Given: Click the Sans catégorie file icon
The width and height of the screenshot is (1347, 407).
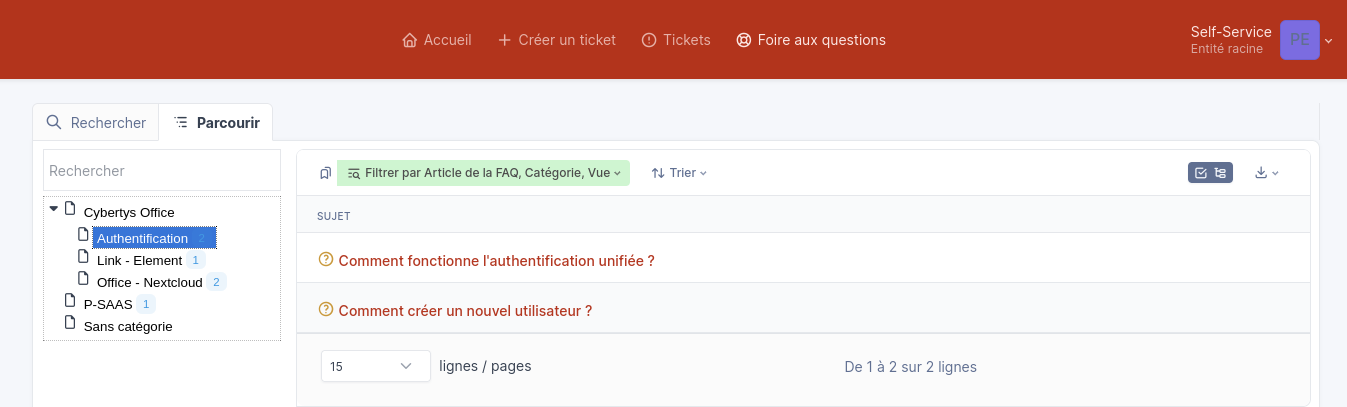Looking at the screenshot, I should [70, 323].
